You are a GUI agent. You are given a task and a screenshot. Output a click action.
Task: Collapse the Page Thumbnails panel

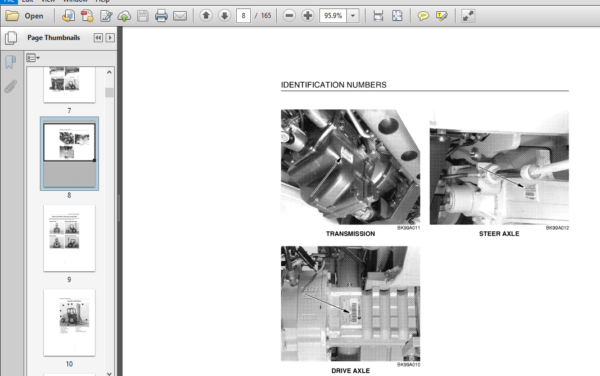click(x=98, y=37)
